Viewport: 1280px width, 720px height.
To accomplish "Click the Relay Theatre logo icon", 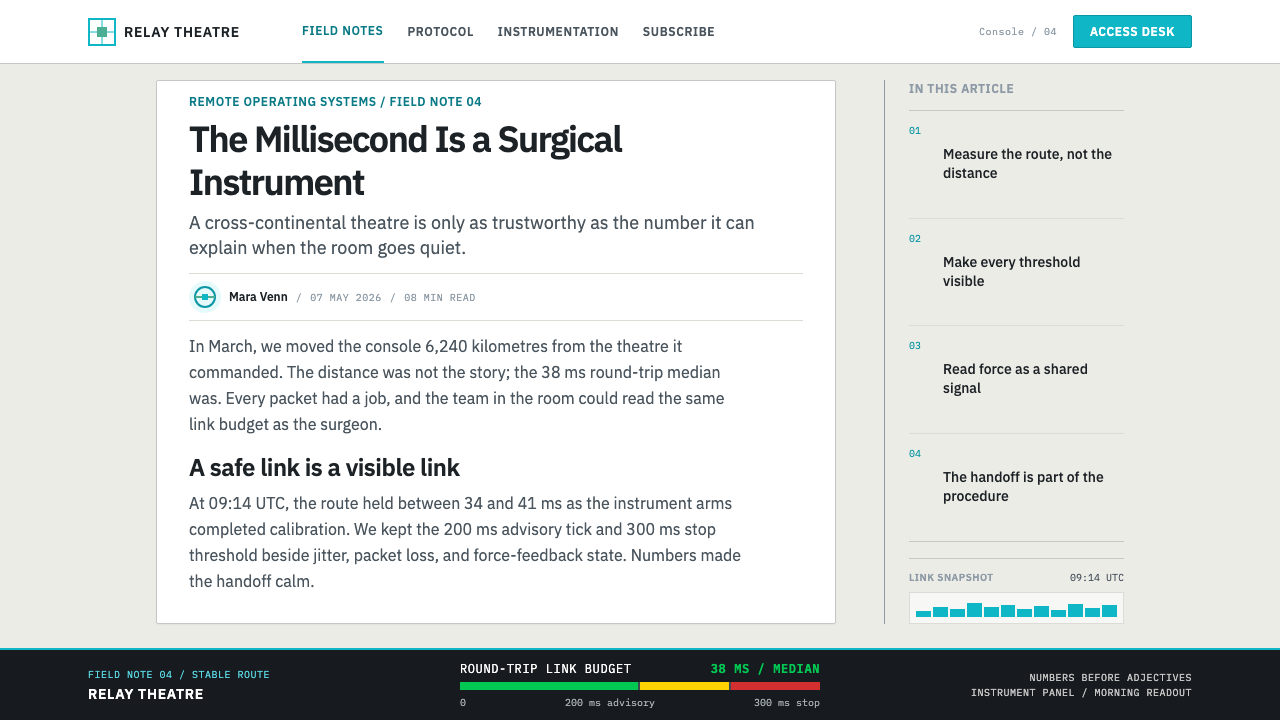I will tap(102, 32).
